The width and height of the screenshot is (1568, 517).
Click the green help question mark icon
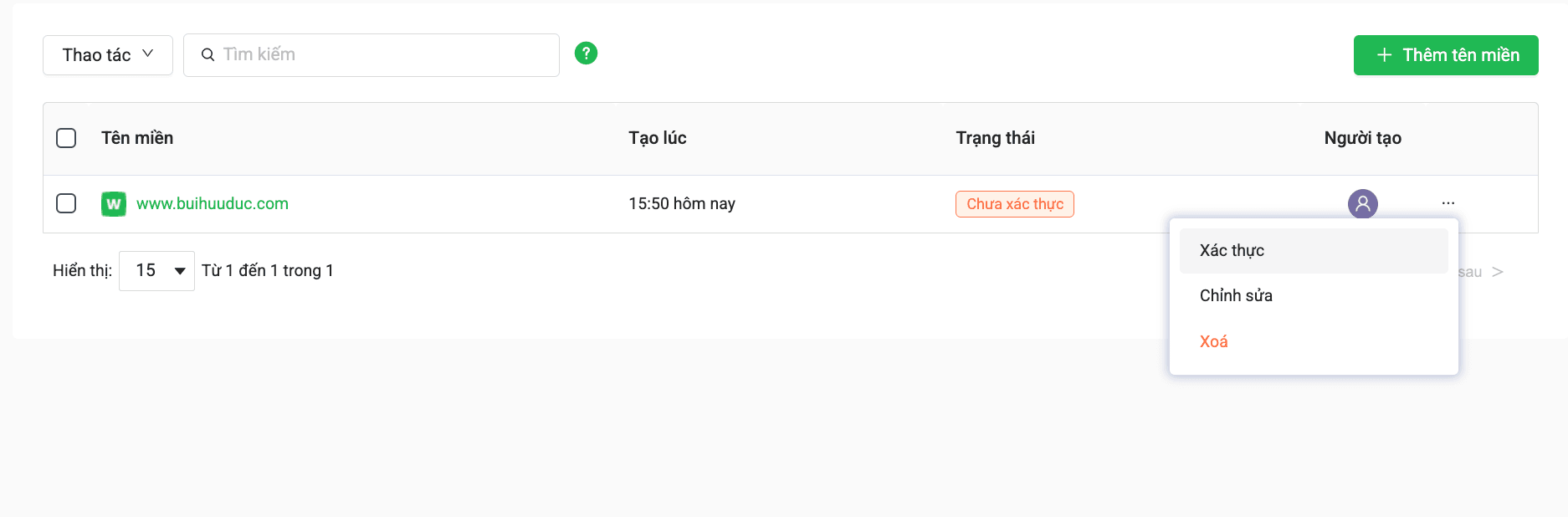point(586,53)
